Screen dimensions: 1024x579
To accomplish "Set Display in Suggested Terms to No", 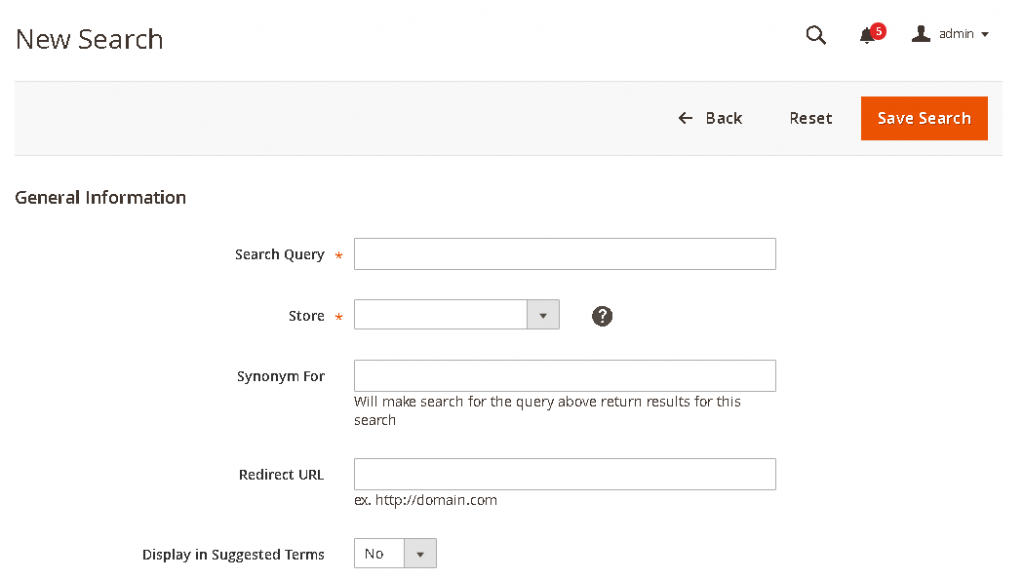I will click(395, 552).
